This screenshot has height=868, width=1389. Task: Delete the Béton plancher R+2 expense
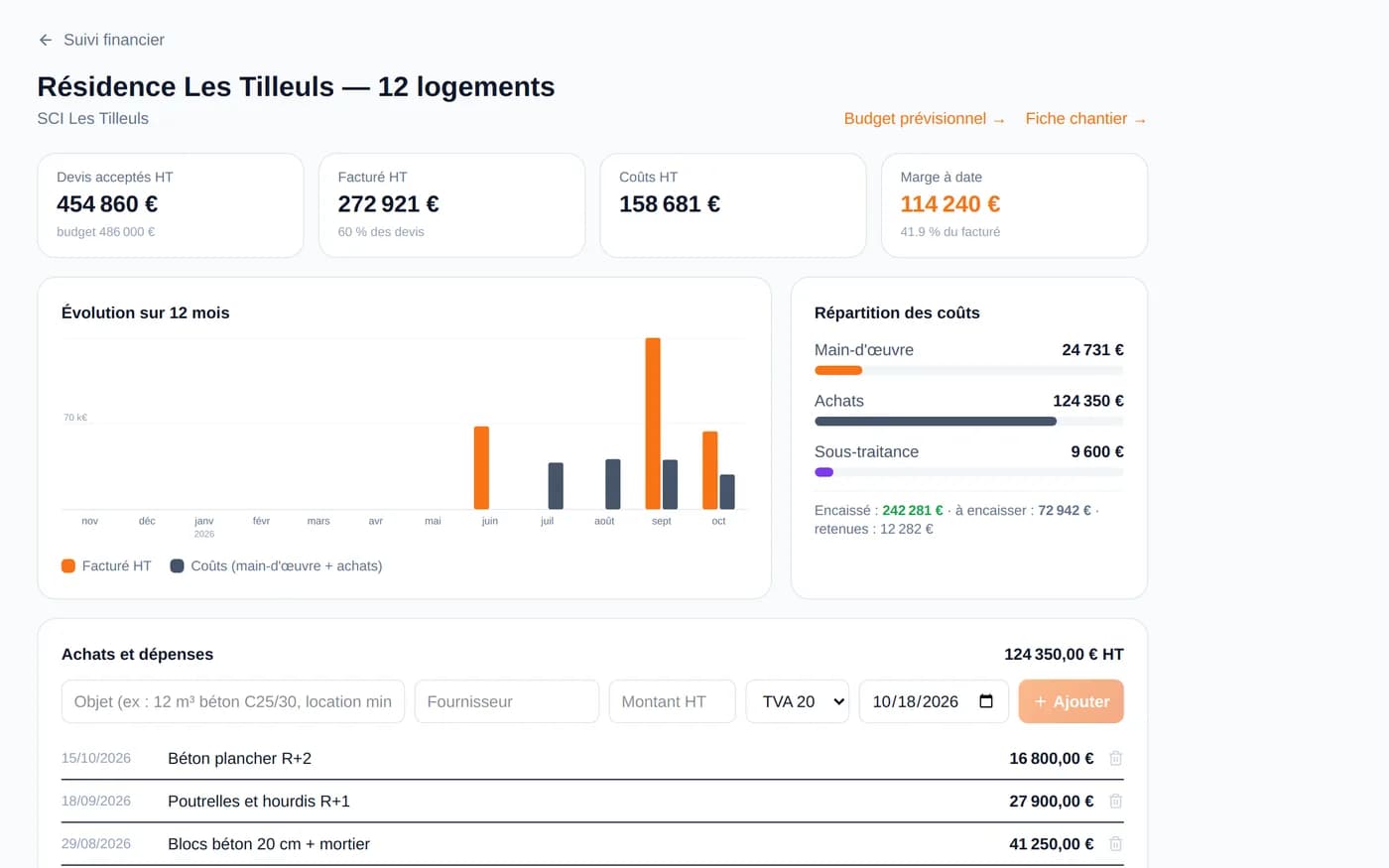[x=1115, y=758]
